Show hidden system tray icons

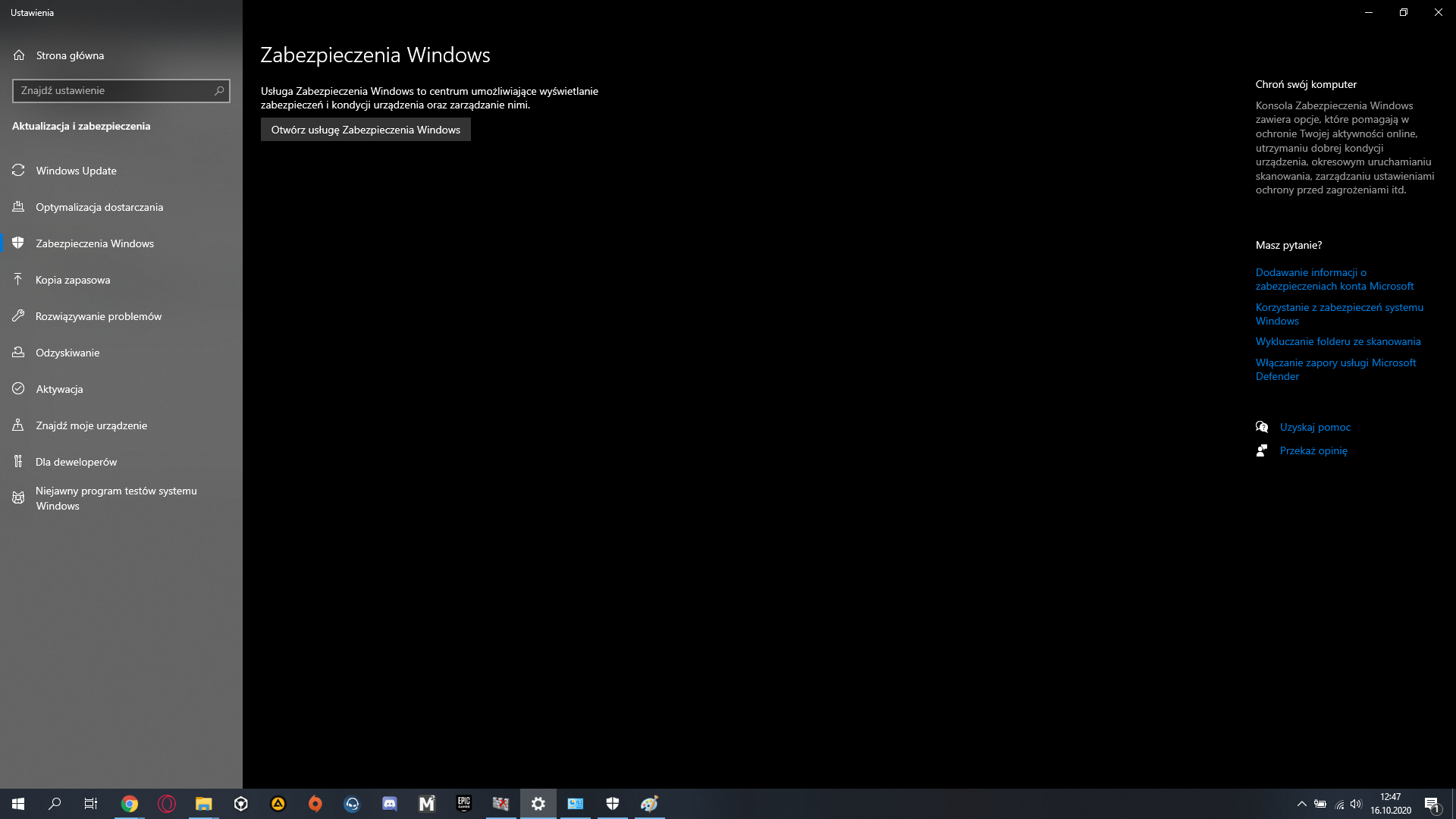click(x=1302, y=804)
